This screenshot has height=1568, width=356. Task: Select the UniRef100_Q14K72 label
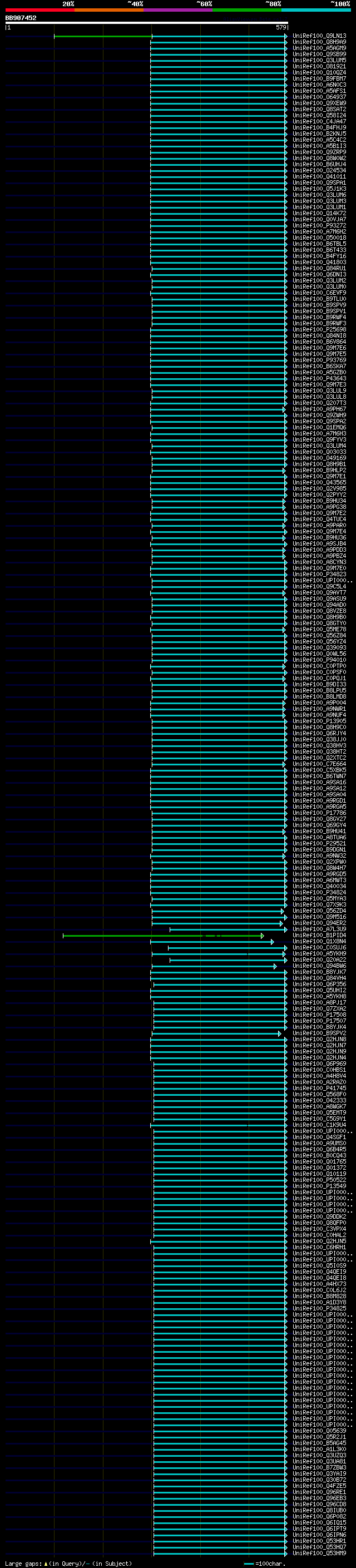pos(319,213)
